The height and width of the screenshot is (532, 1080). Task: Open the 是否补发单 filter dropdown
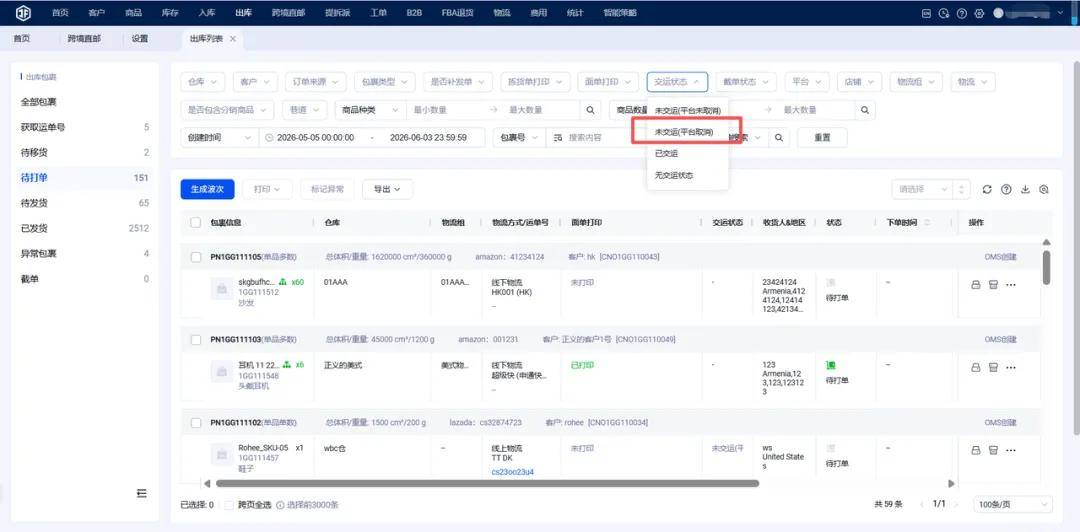click(458, 82)
